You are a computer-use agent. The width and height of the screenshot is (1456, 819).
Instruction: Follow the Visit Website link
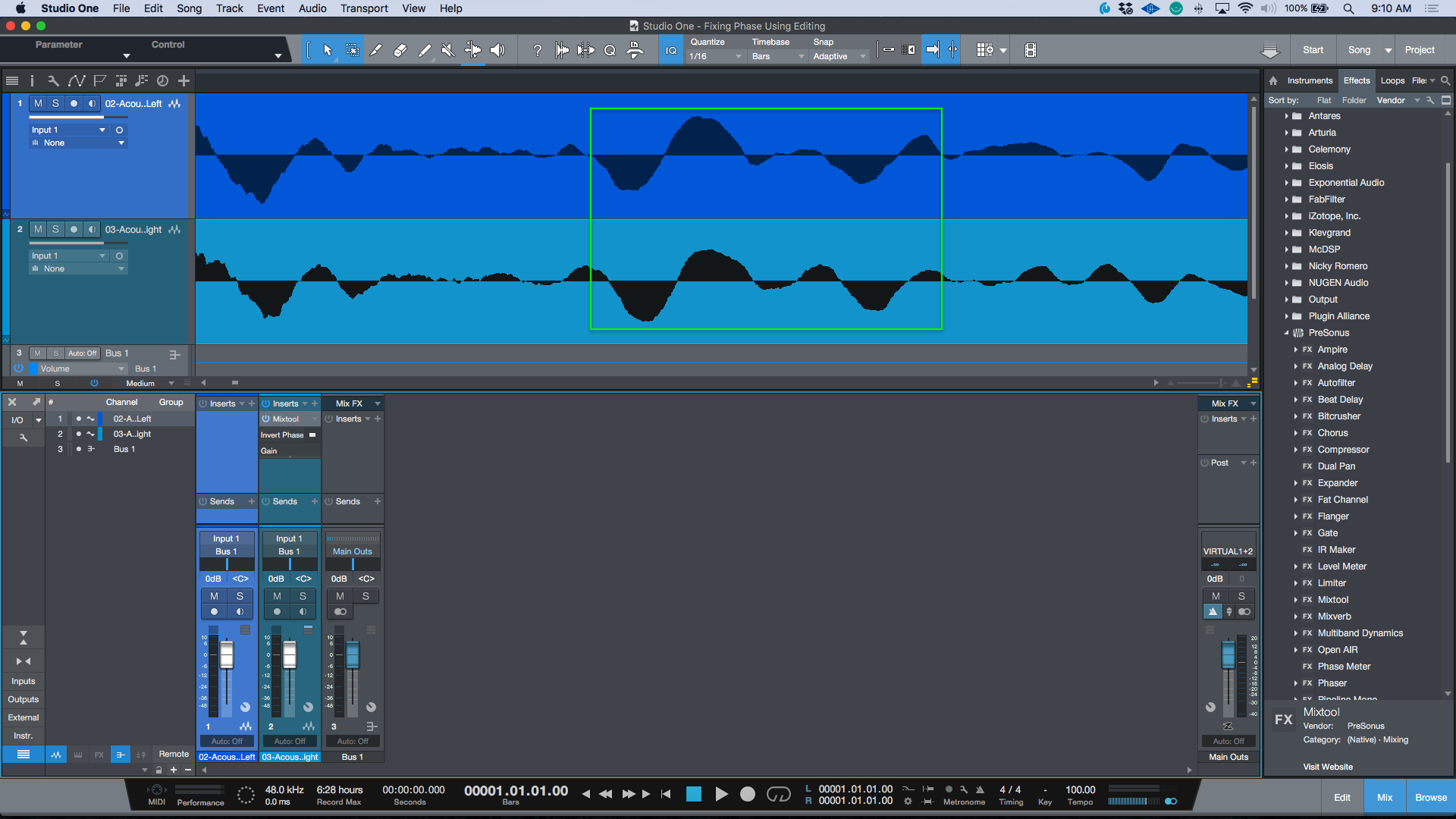(x=1328, y=767)
